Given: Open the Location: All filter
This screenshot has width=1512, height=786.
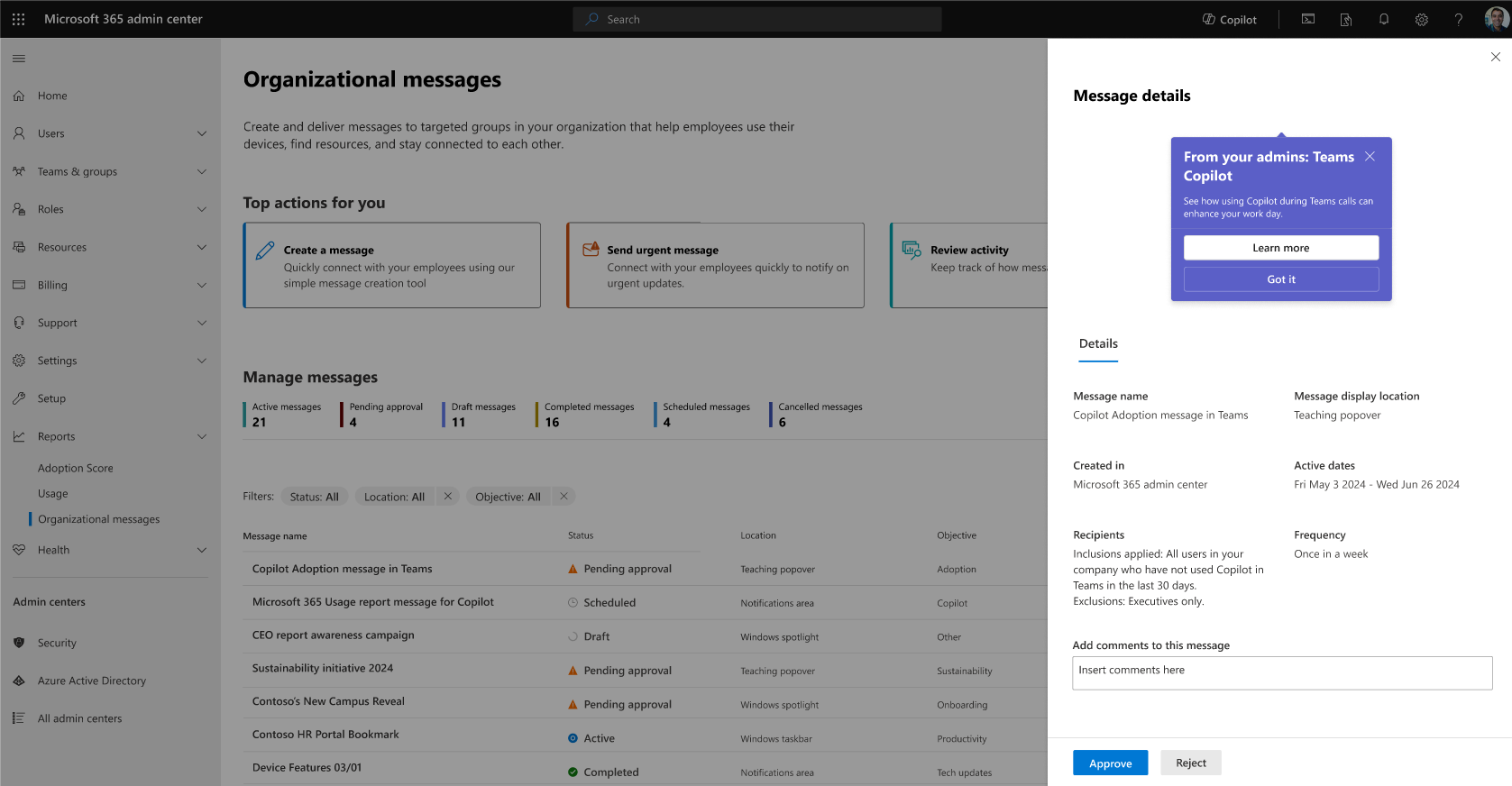Looking at the screenshot, I should (394, 497).
